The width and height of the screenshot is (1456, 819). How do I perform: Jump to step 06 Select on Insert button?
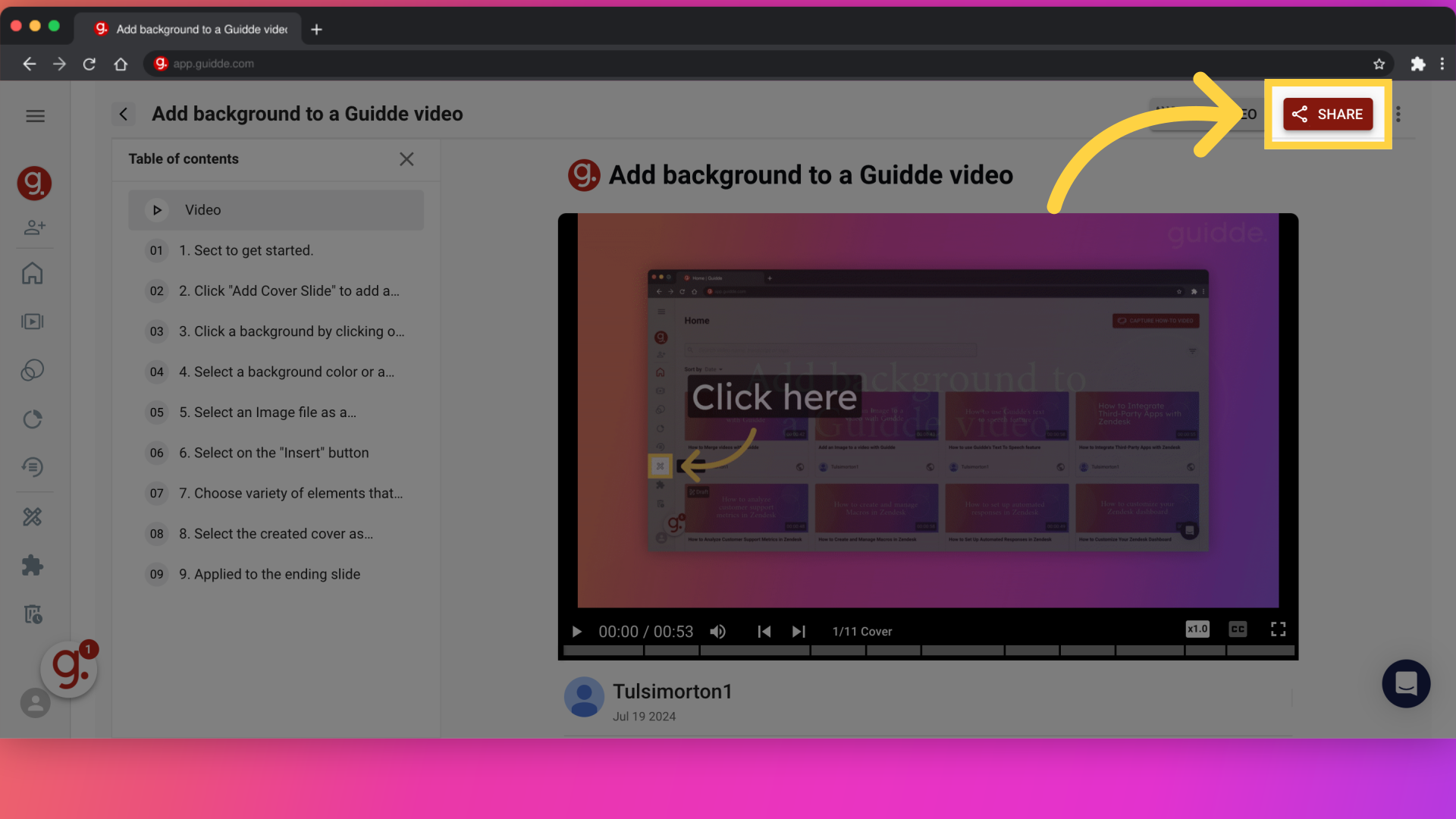click(276, 453)
